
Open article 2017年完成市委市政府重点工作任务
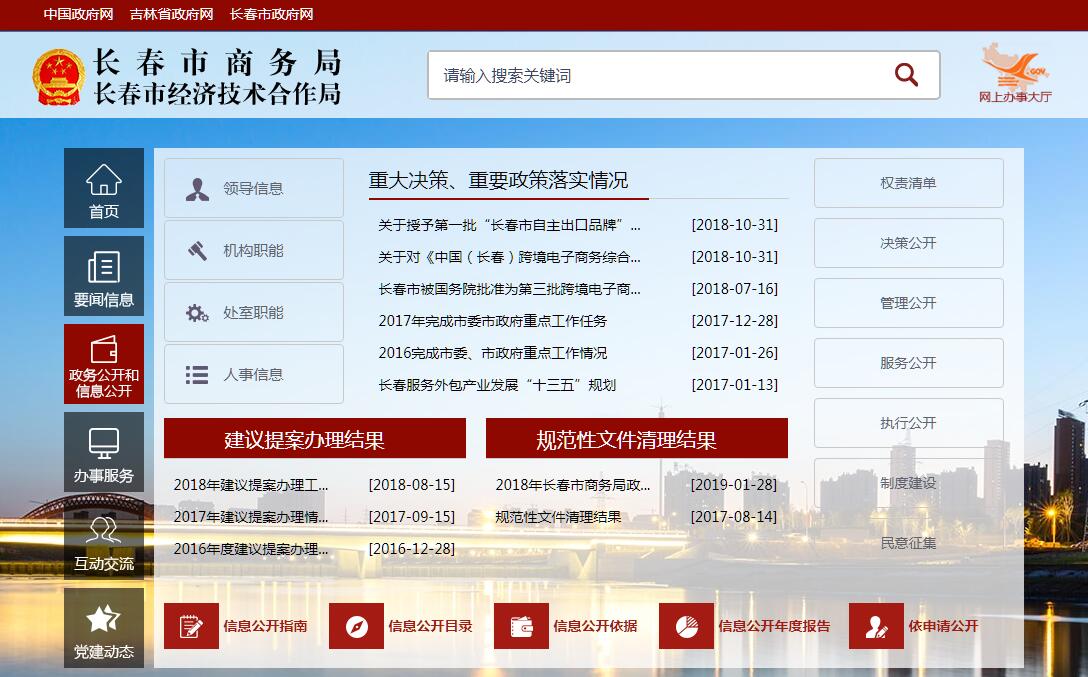(493, 321)
